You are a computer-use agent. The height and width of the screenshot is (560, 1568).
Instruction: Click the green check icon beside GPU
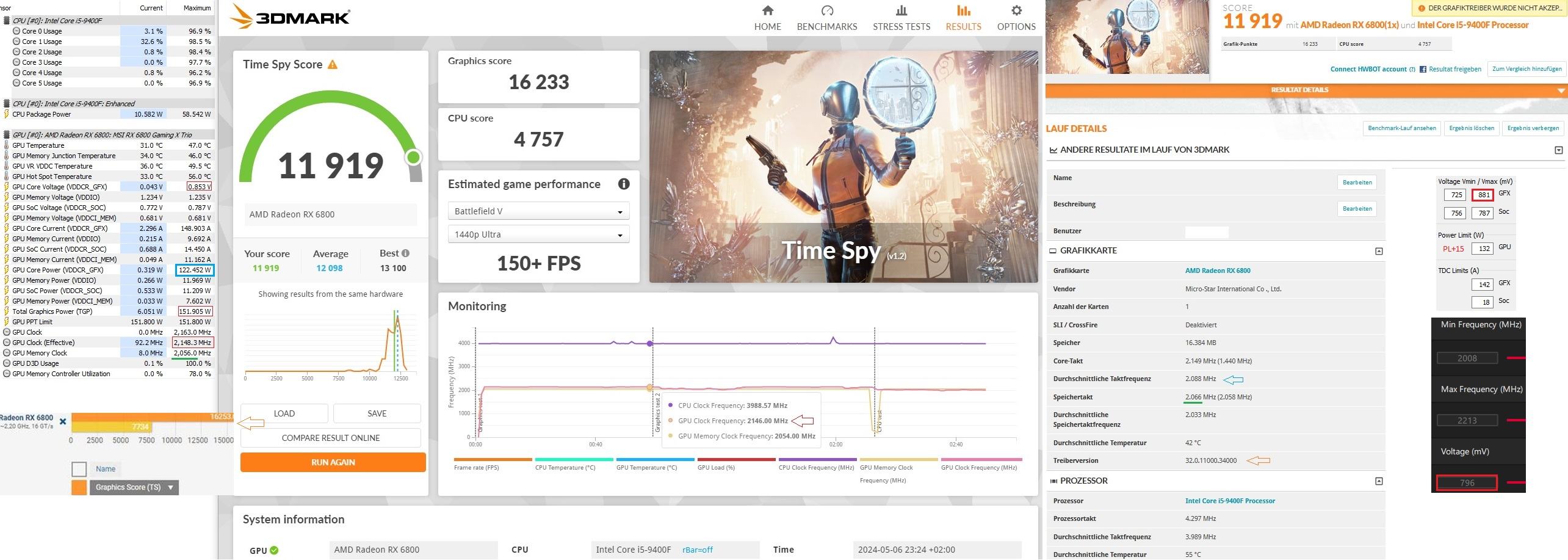274,550
